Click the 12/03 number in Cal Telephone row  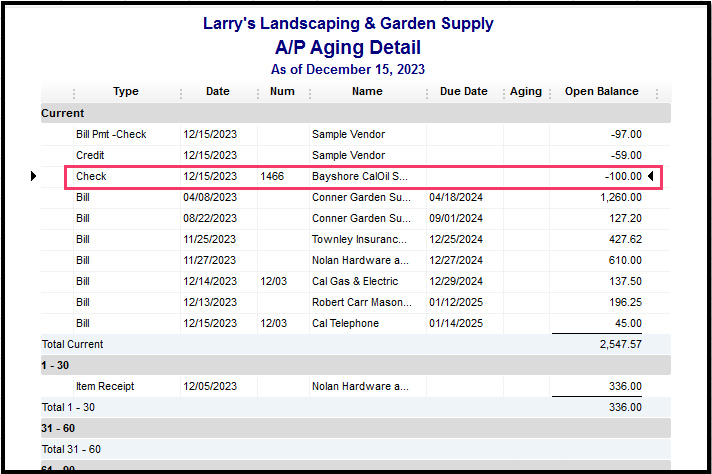273,323
